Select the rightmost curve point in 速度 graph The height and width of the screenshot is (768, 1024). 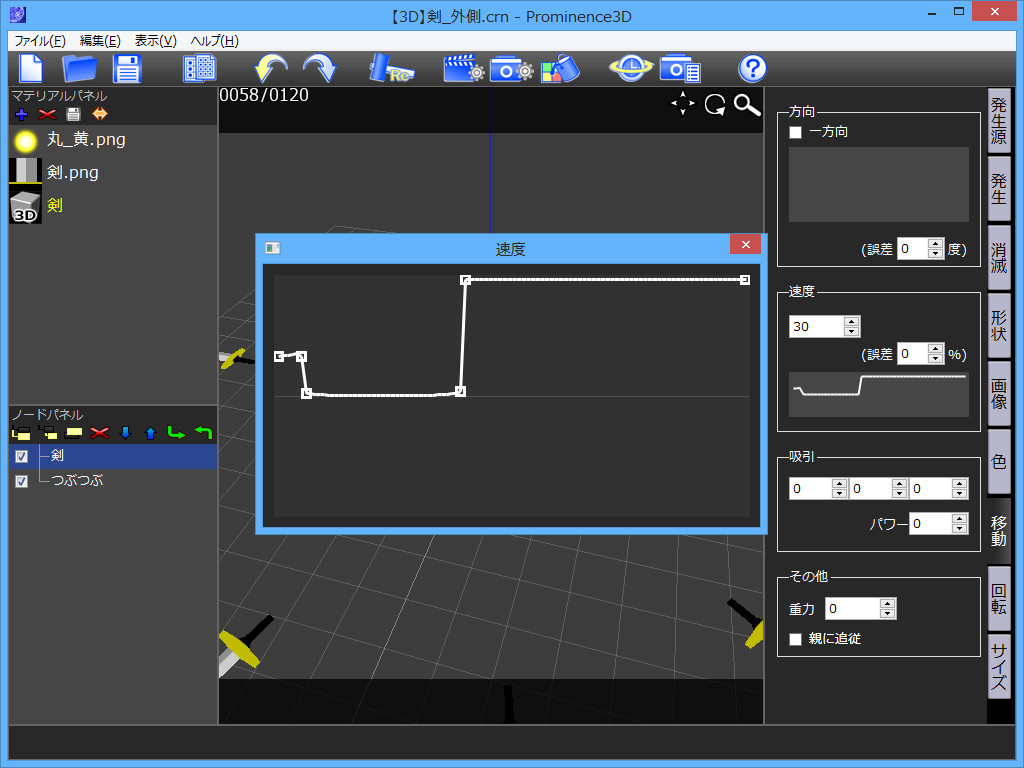744,280
